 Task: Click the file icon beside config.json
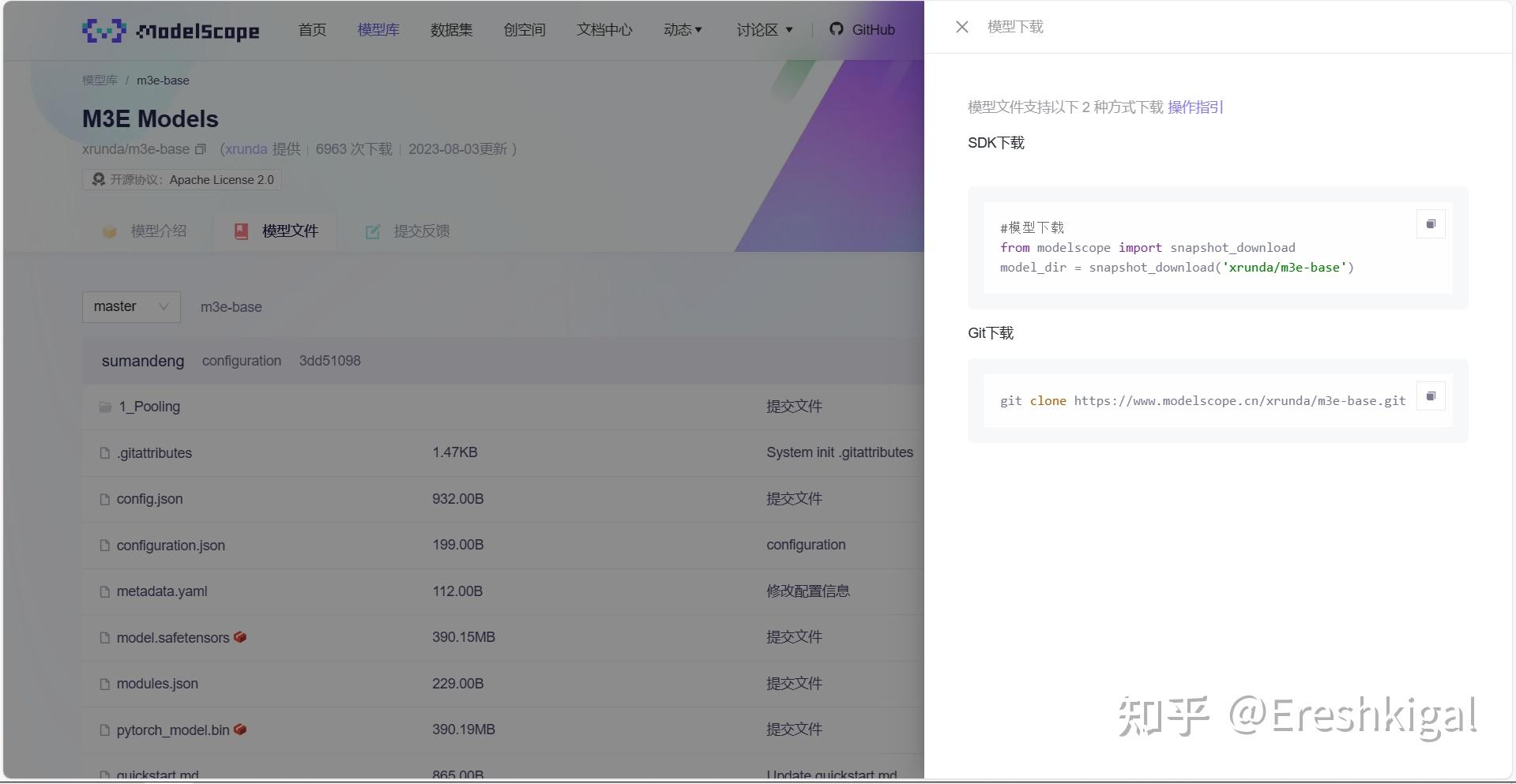104,499
